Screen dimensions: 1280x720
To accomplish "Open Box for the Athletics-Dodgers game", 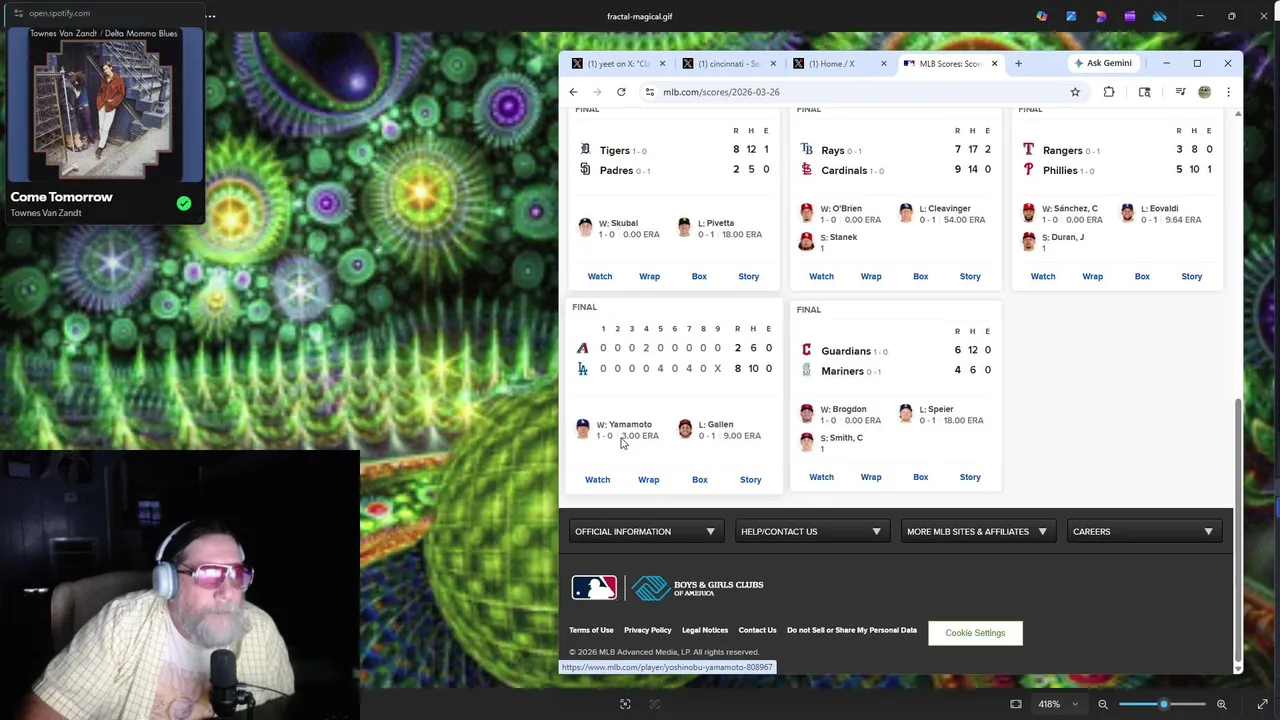I will click(700, 480).
